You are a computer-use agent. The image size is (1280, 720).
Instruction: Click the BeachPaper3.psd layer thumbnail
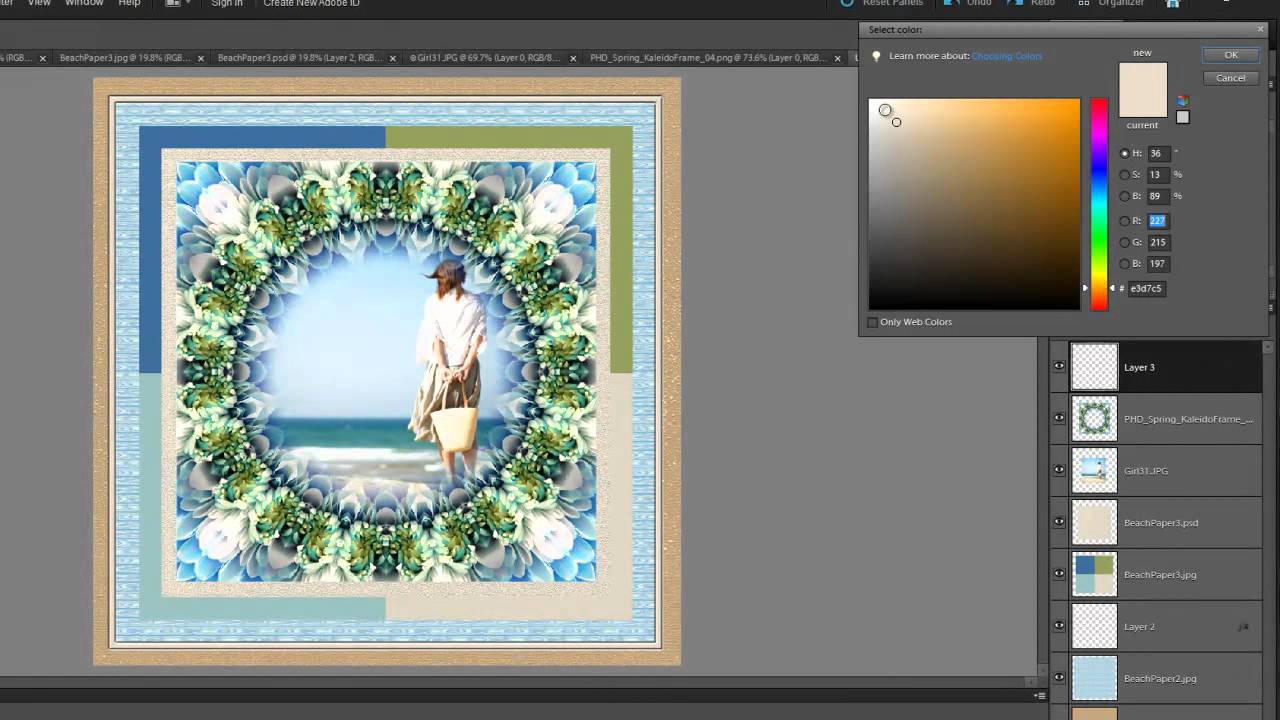(x=1094, y=523)
